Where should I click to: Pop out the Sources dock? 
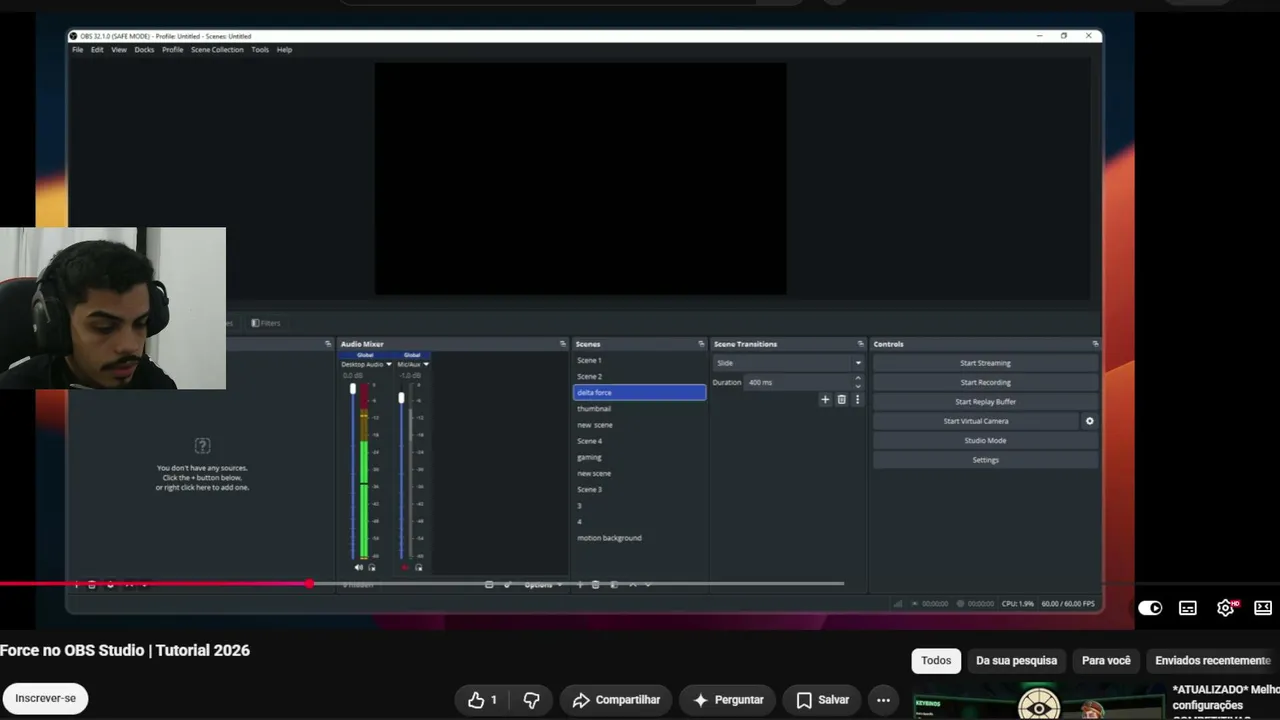click(x=328, y=344)
